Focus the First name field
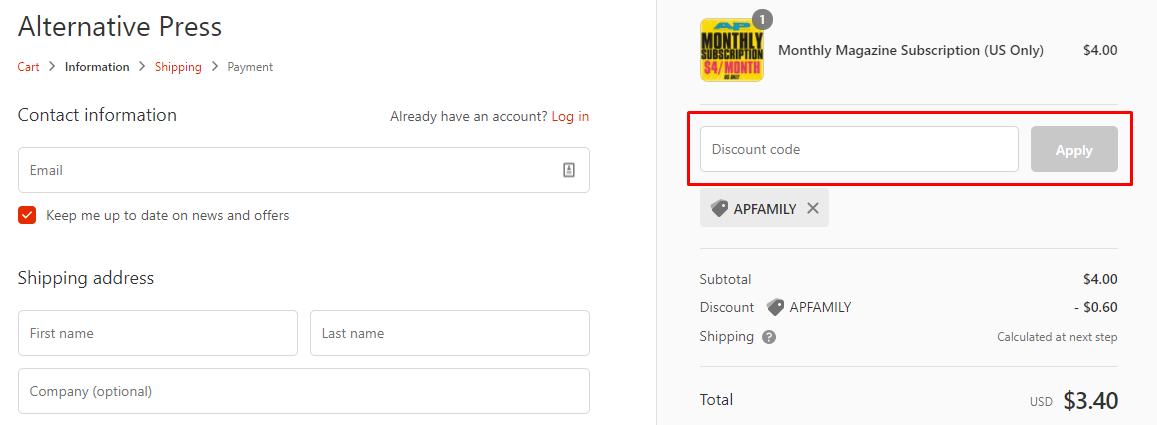The image size is (1157, 425). (158, 334)
